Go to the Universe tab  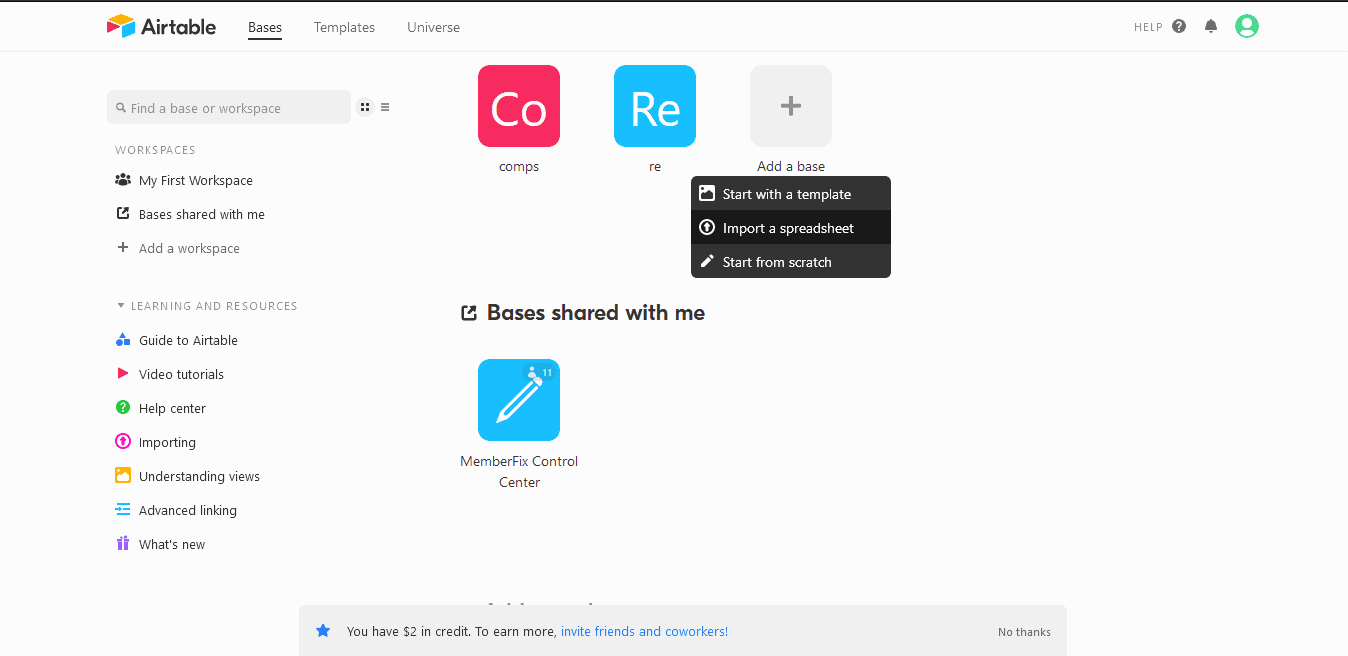tap(433, 28)
